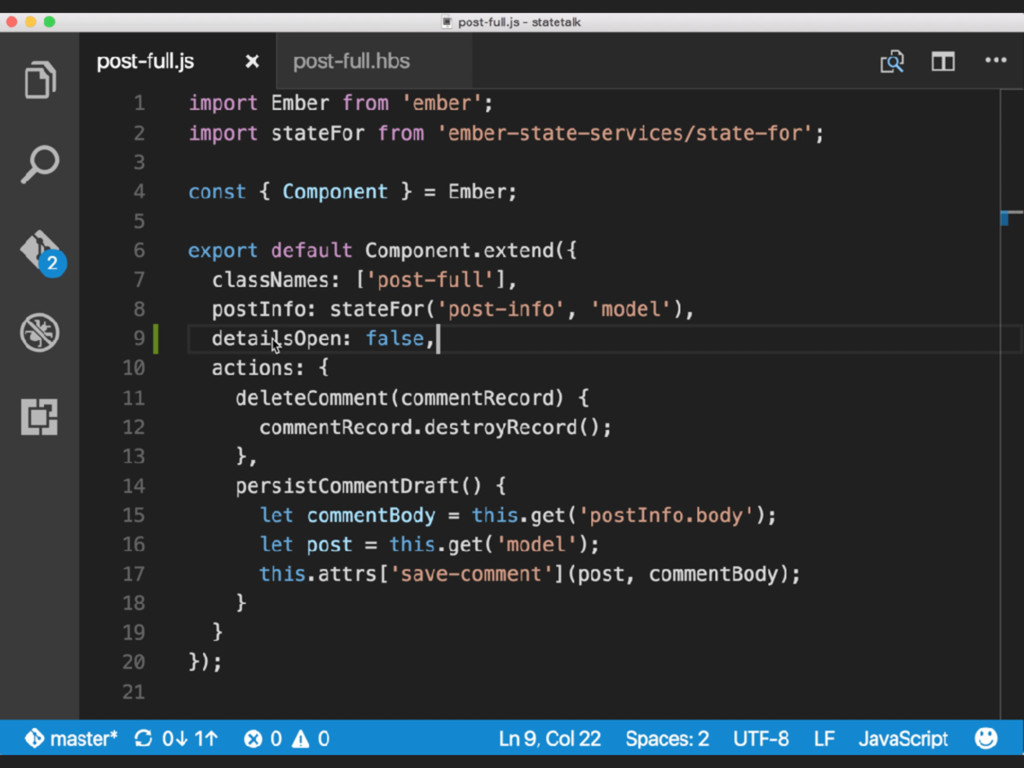Image resolution: width=1024 pixels, height=768 pixels.
Task: Click line number 20 in the gutter
Action: 134,662
